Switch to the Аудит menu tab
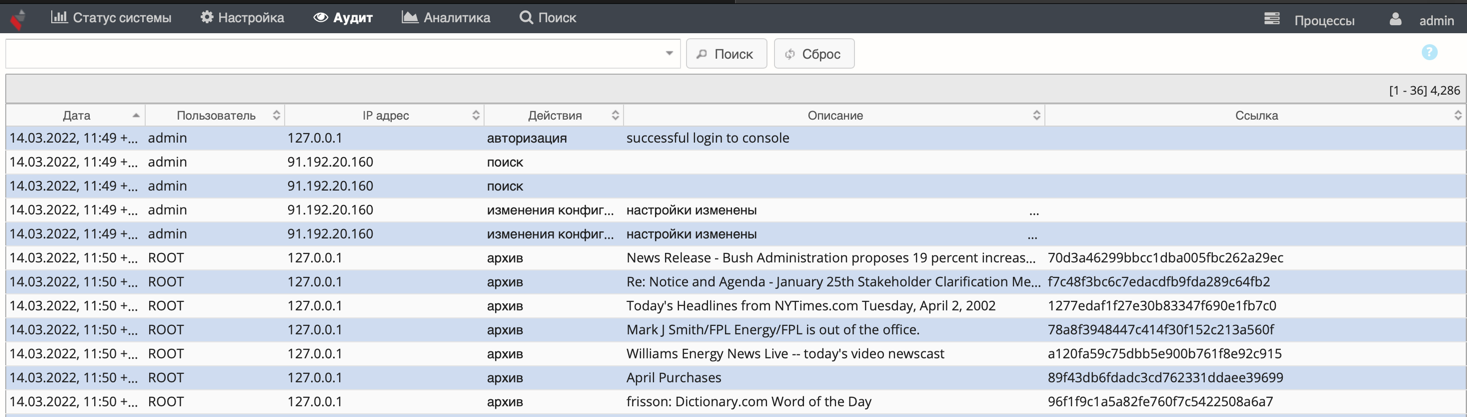 pyautogui.click(x=343, y=17)
